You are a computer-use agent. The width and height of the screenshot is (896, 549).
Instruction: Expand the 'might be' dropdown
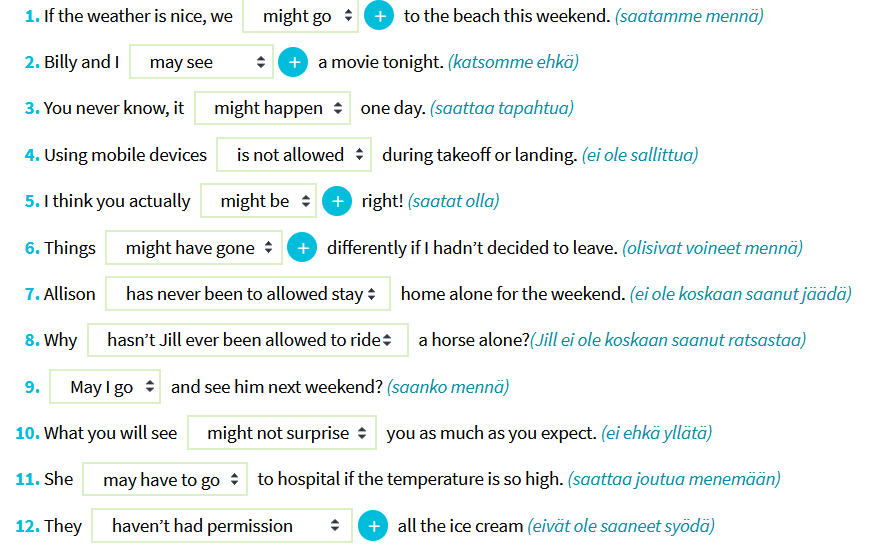pos(259,201)
